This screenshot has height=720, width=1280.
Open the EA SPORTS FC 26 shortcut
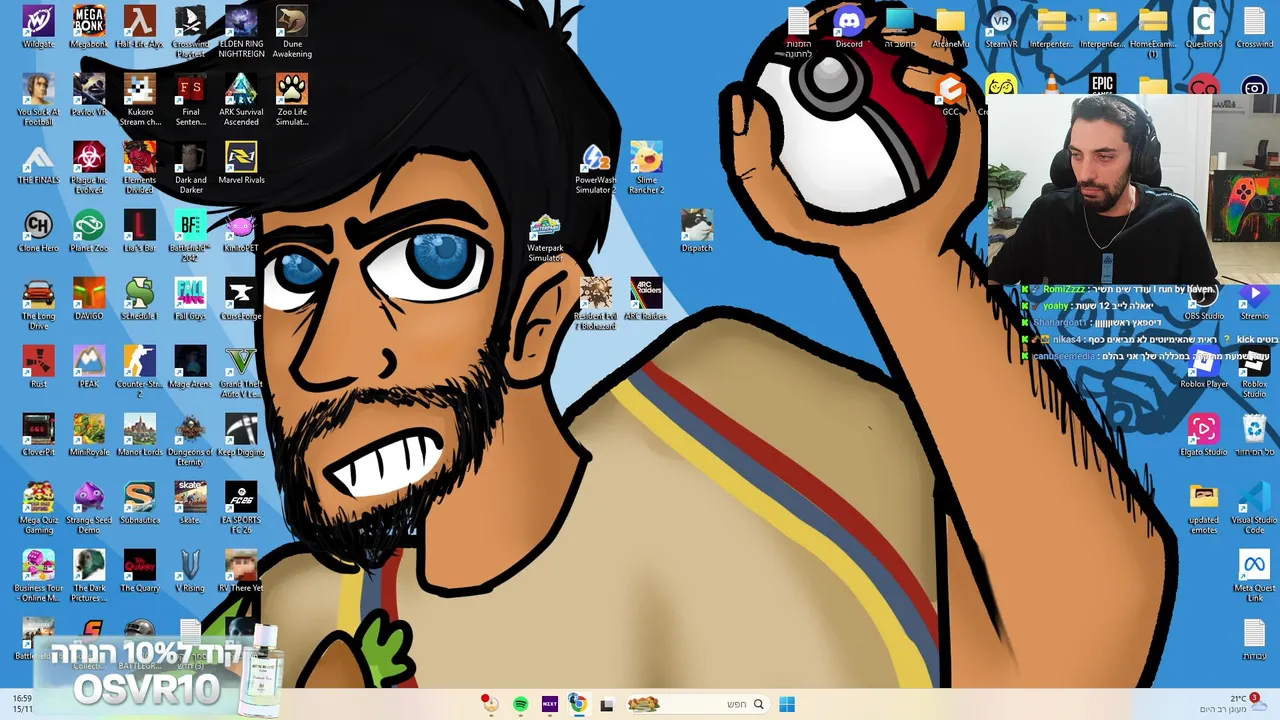click(241, 508)
